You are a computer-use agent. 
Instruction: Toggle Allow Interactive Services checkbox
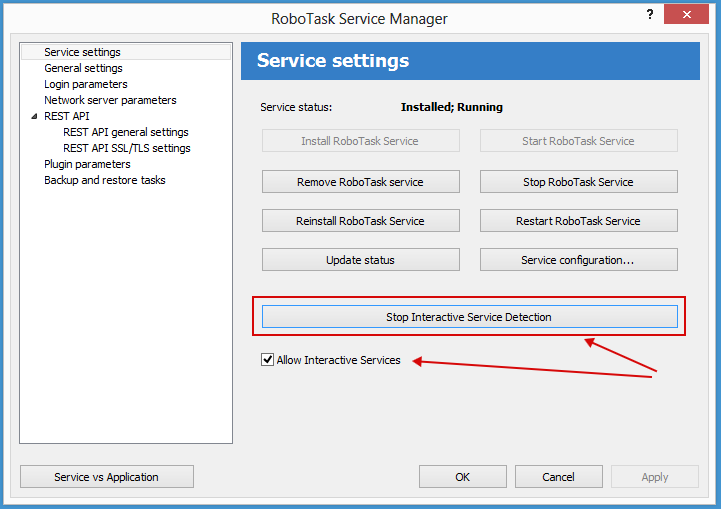(267, 360)
